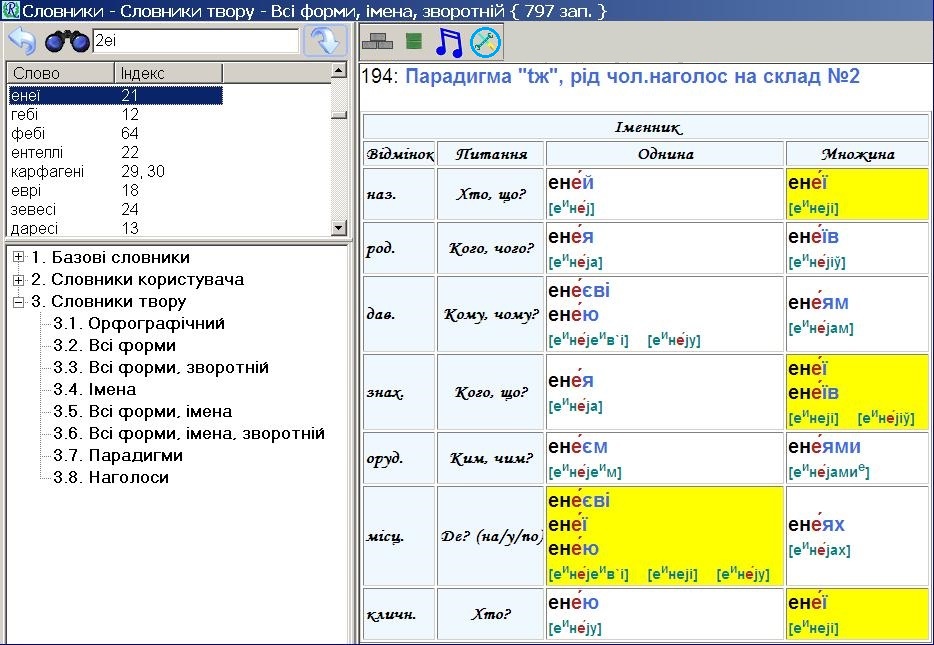Select the word 'даресі' in list
Image resolution: width=934 pixels, height=645 pixels.
[x=34, y=228]
